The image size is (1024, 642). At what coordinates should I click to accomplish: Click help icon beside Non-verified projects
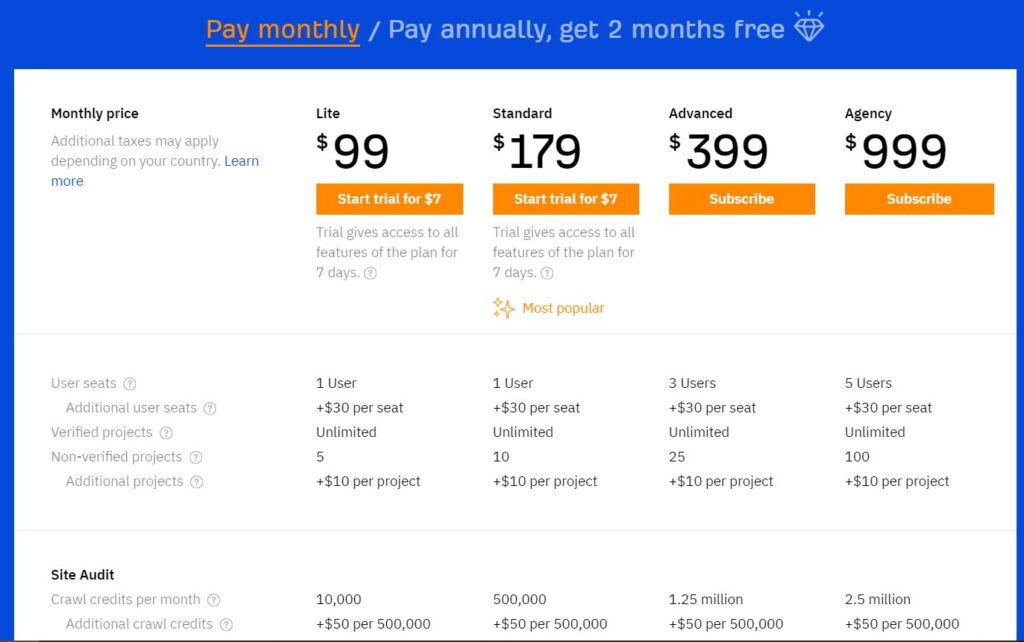tap(196, 458)
